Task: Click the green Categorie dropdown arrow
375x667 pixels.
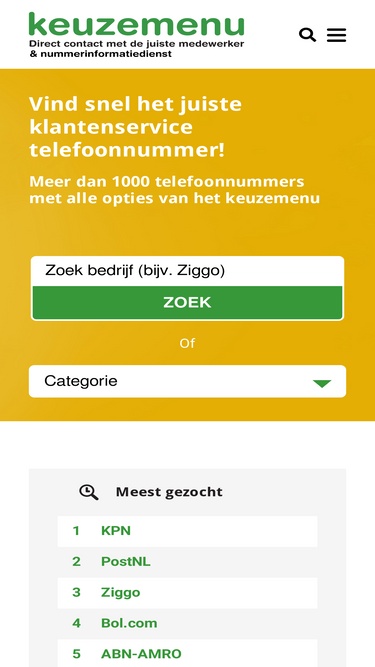Action: (322, 383)
